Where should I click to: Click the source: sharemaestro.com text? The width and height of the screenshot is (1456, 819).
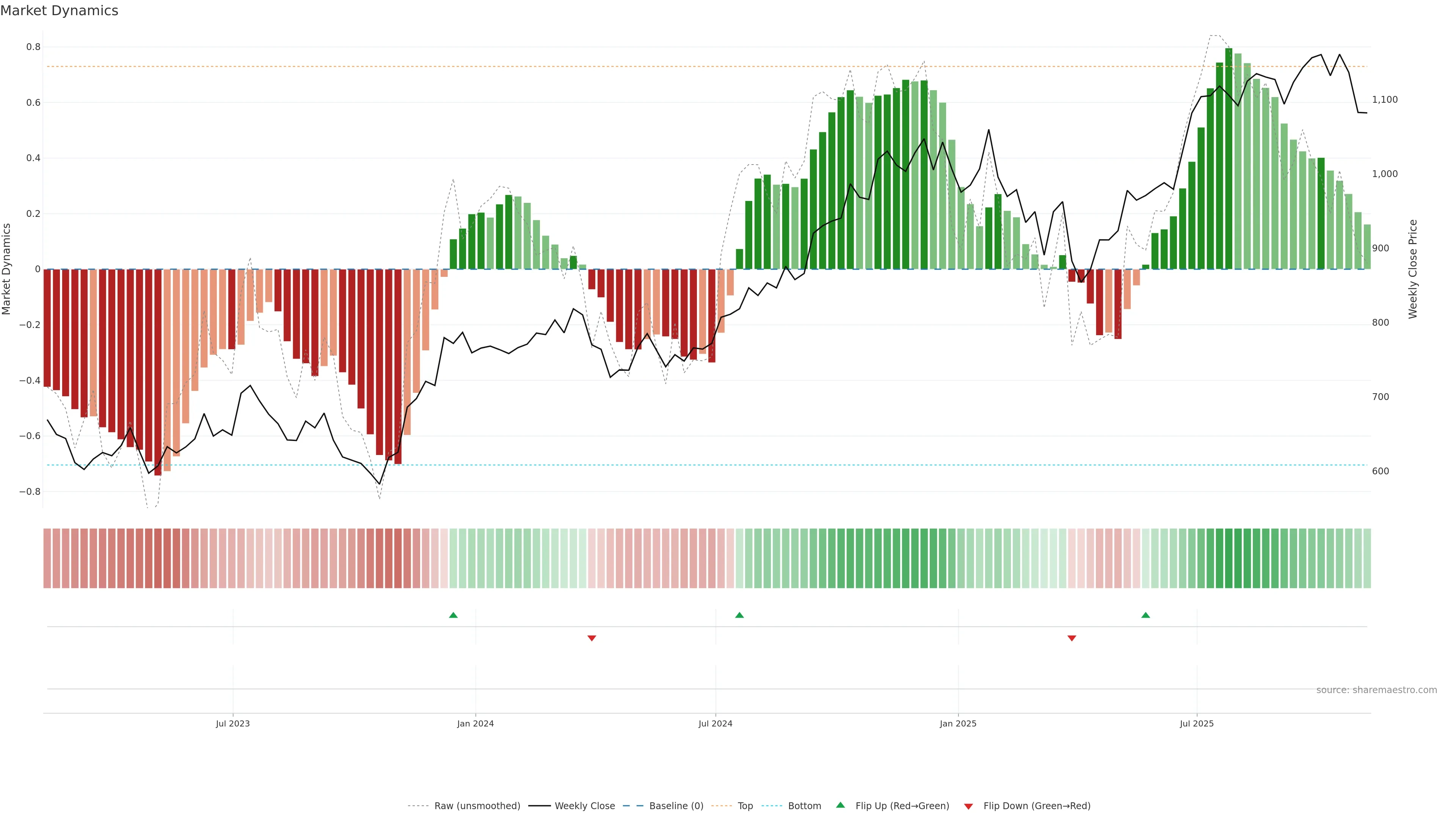click(1376, 690)
